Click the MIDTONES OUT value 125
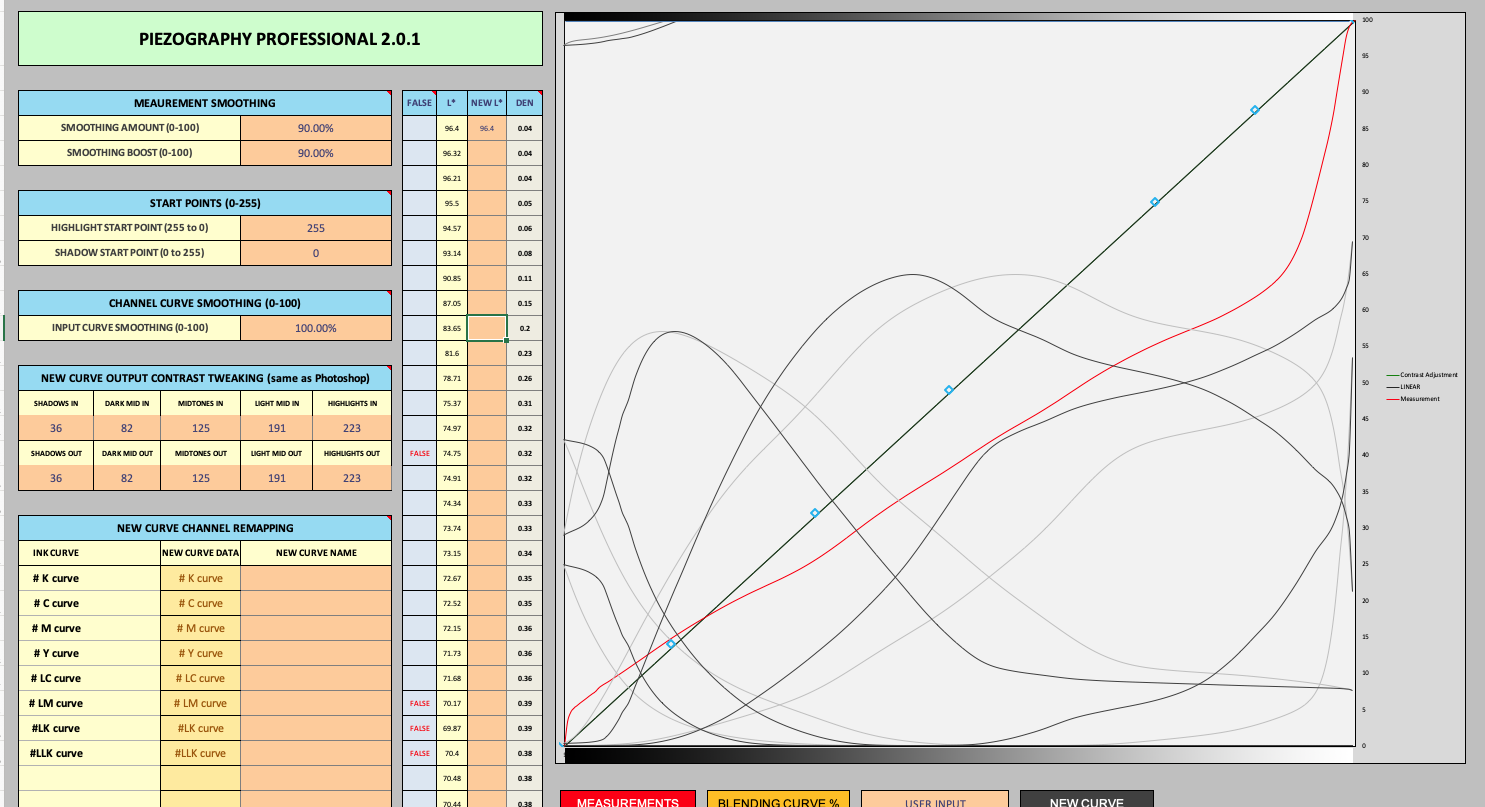 (199, 478)
